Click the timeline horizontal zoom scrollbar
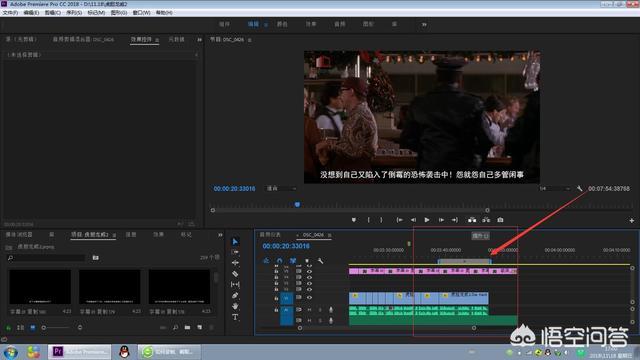The height and width of the screenshot is (360, 640). coord(387,328)
